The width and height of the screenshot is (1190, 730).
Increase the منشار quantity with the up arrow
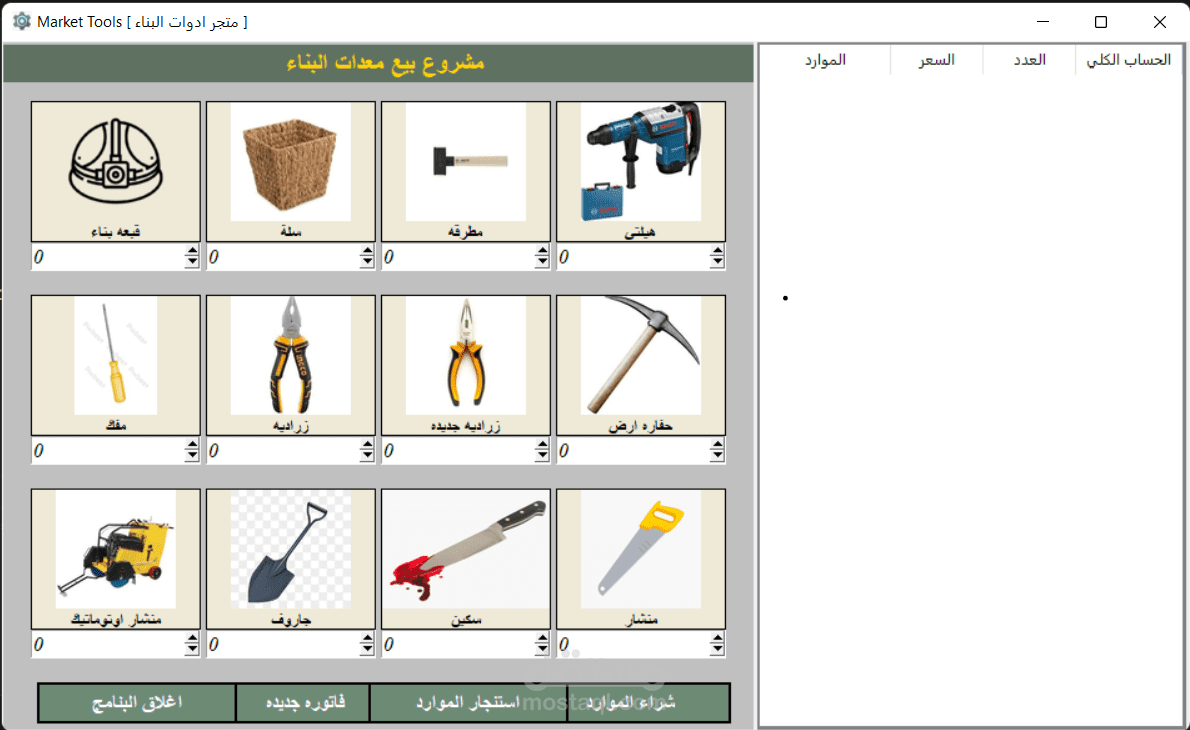point(718,639)
